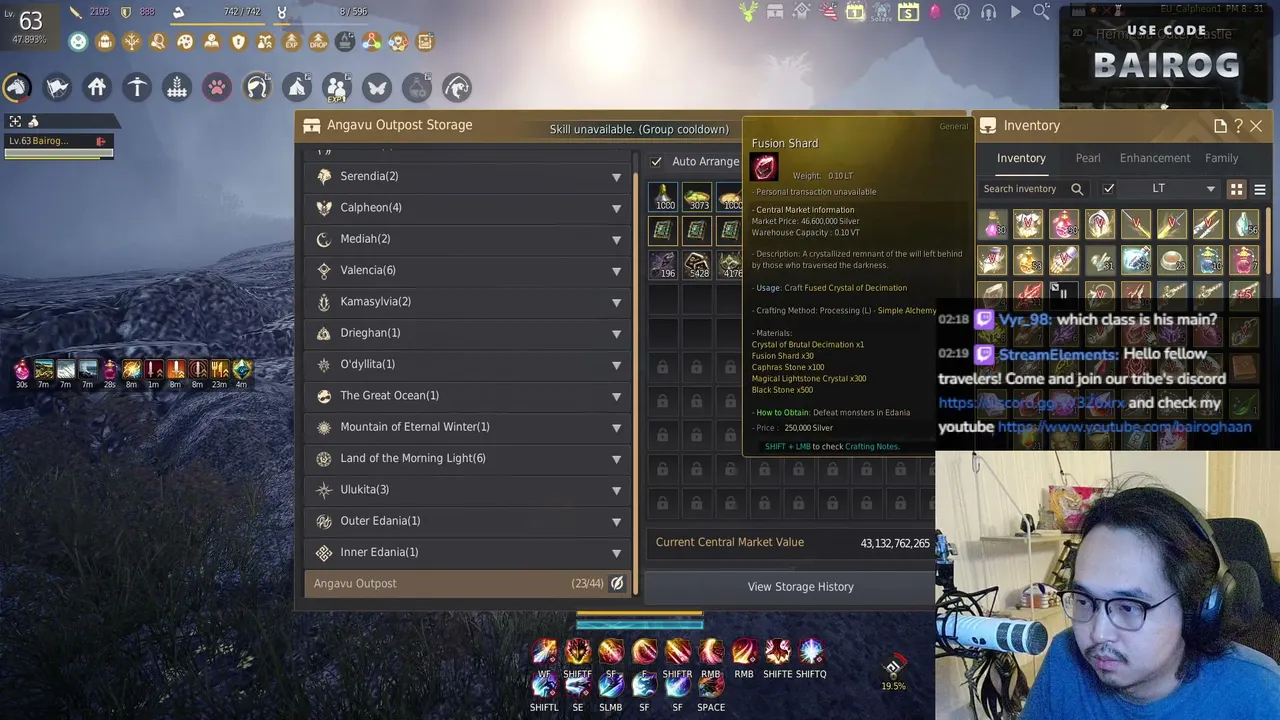The height and width of the screenshot is (720, 1280).
Task: Switch to the Pearl tab
Action: (1088, 158)
